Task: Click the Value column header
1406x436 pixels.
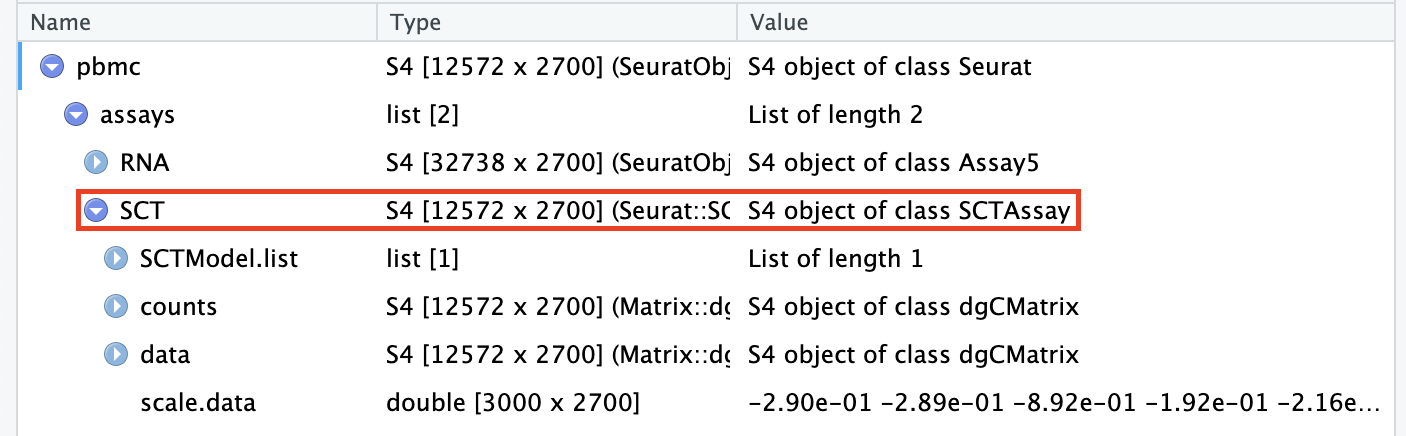Action: click(x=777, y=22)
